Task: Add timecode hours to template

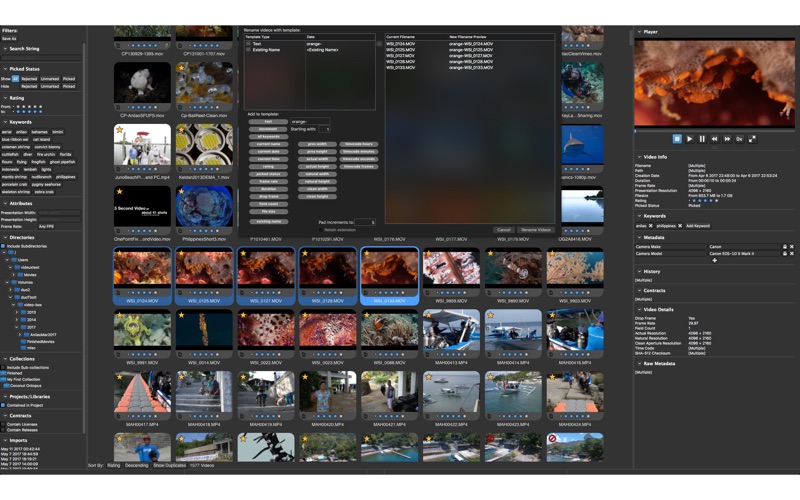Action: tap(359, 144)
